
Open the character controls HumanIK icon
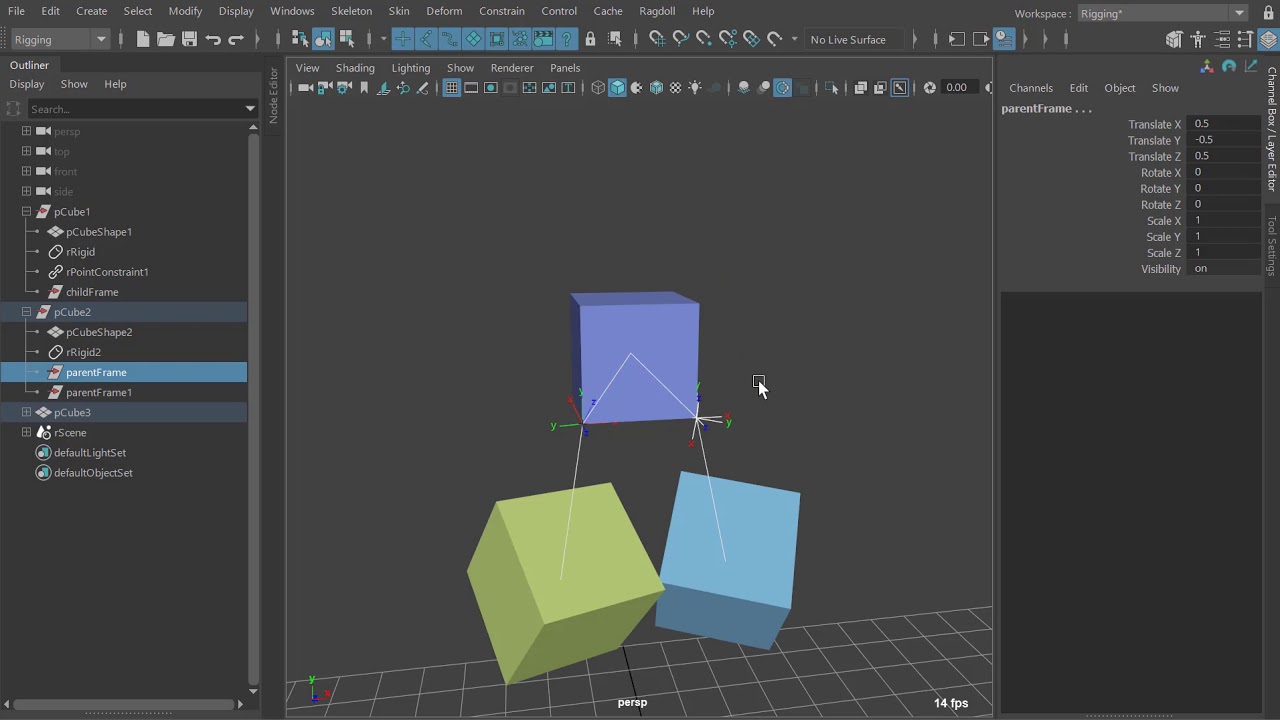click(x=1198, y=39)
